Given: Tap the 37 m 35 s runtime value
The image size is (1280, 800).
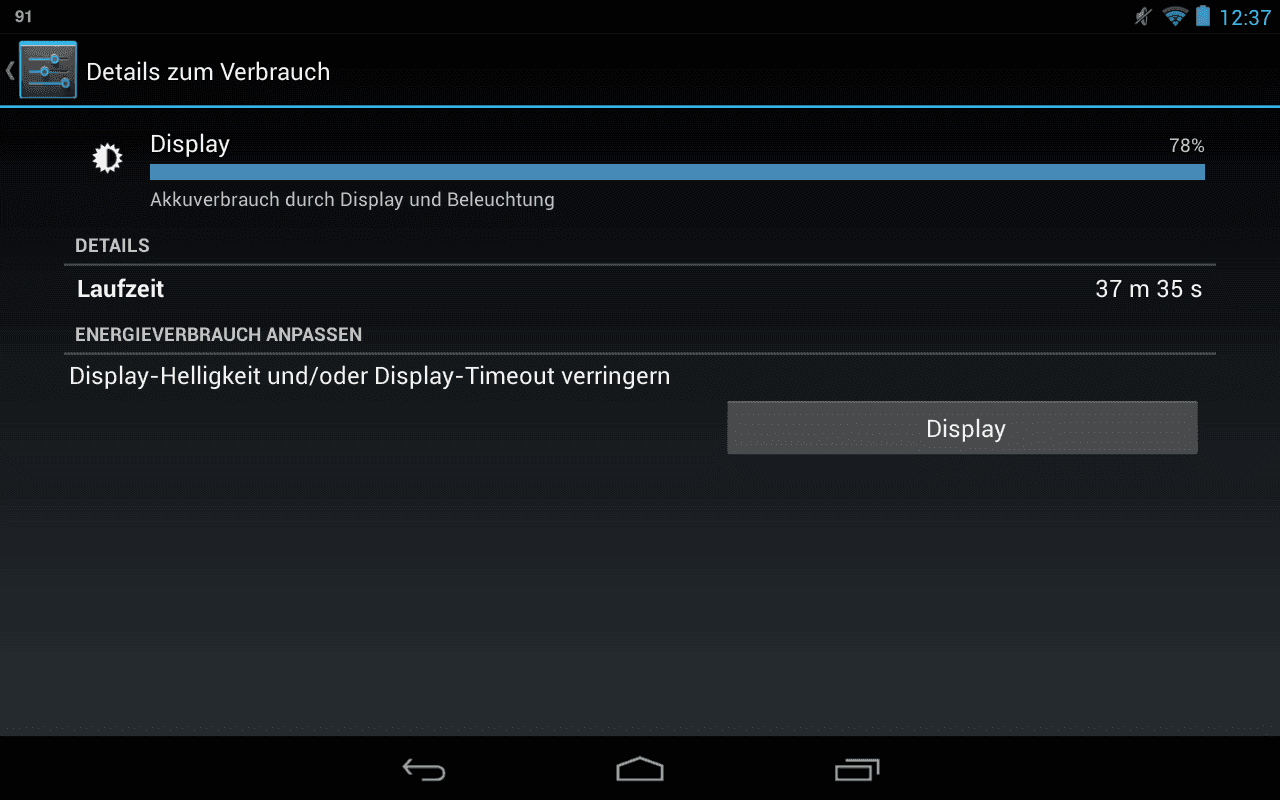Looking at the screenshot, I should pyautogui.click(x=1148, y=290).
